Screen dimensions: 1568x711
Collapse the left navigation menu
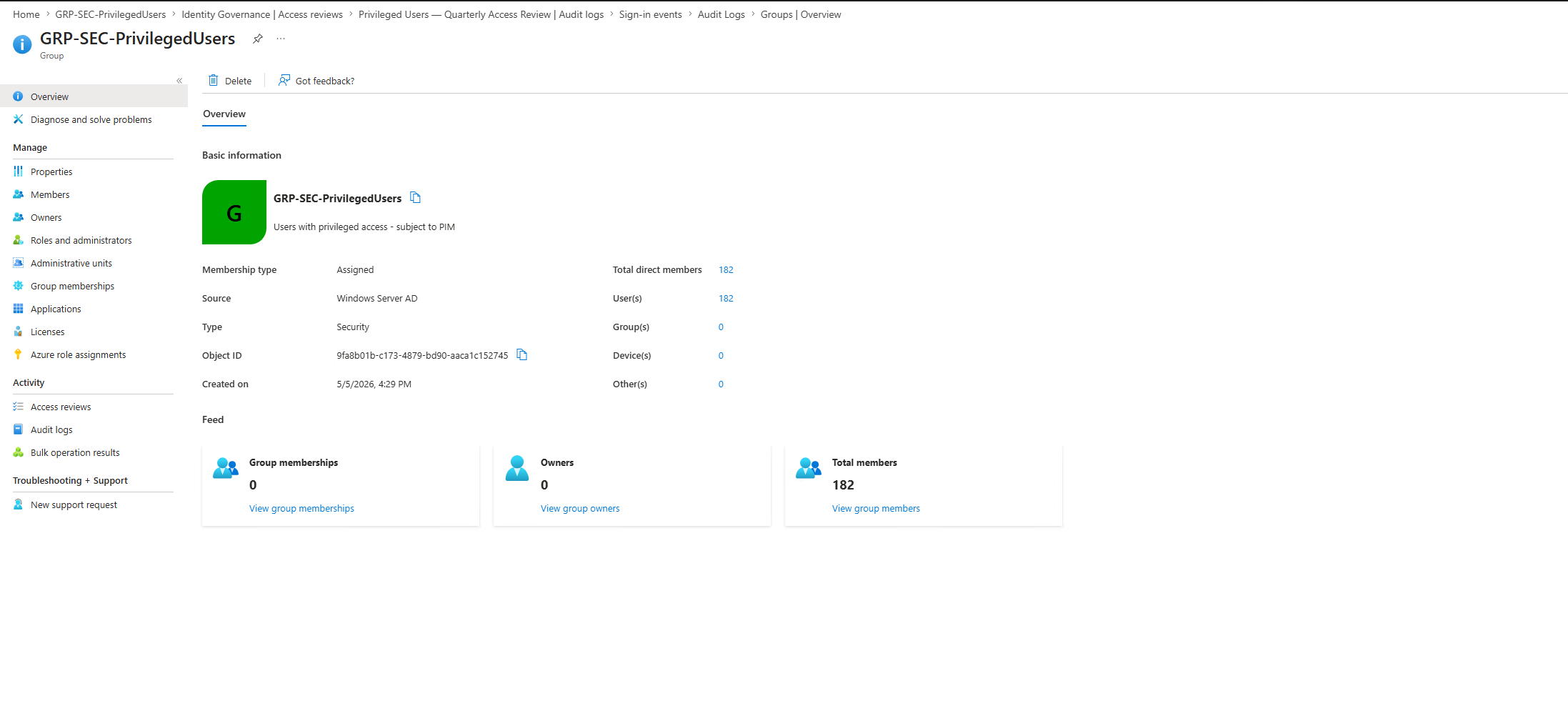(x=179, y=81)
